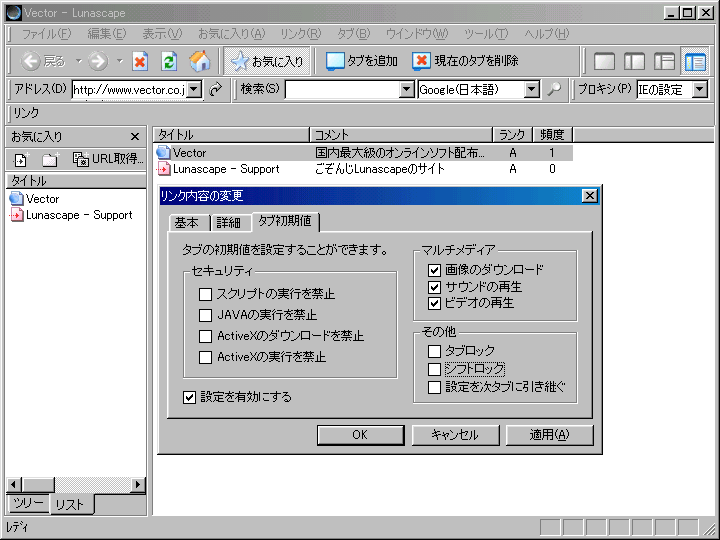This screenshot has width=720, height=540.
Task: Expand the 検索 keyword dropdown
Action: (x=406, y=89)
